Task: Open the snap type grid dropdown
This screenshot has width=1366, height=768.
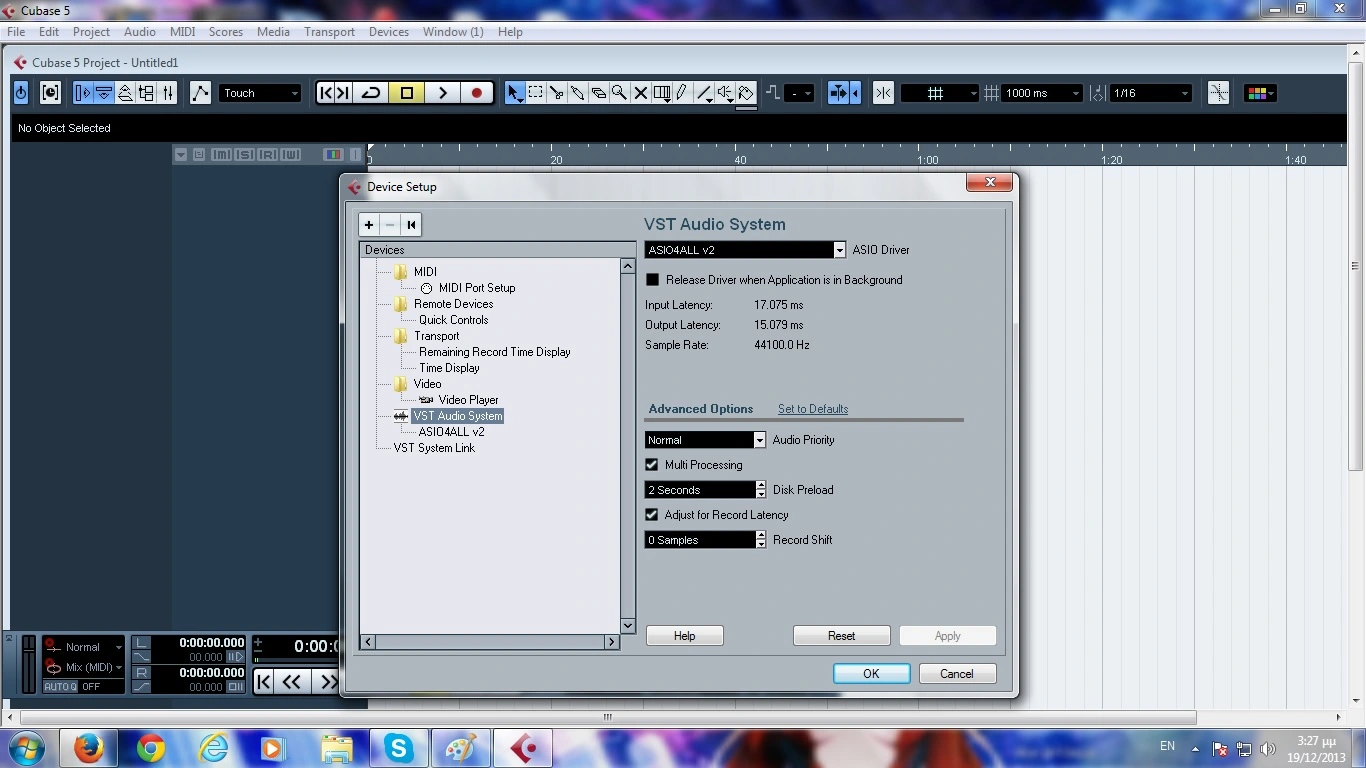Action: pyautogui.click(x=940, y=93)
